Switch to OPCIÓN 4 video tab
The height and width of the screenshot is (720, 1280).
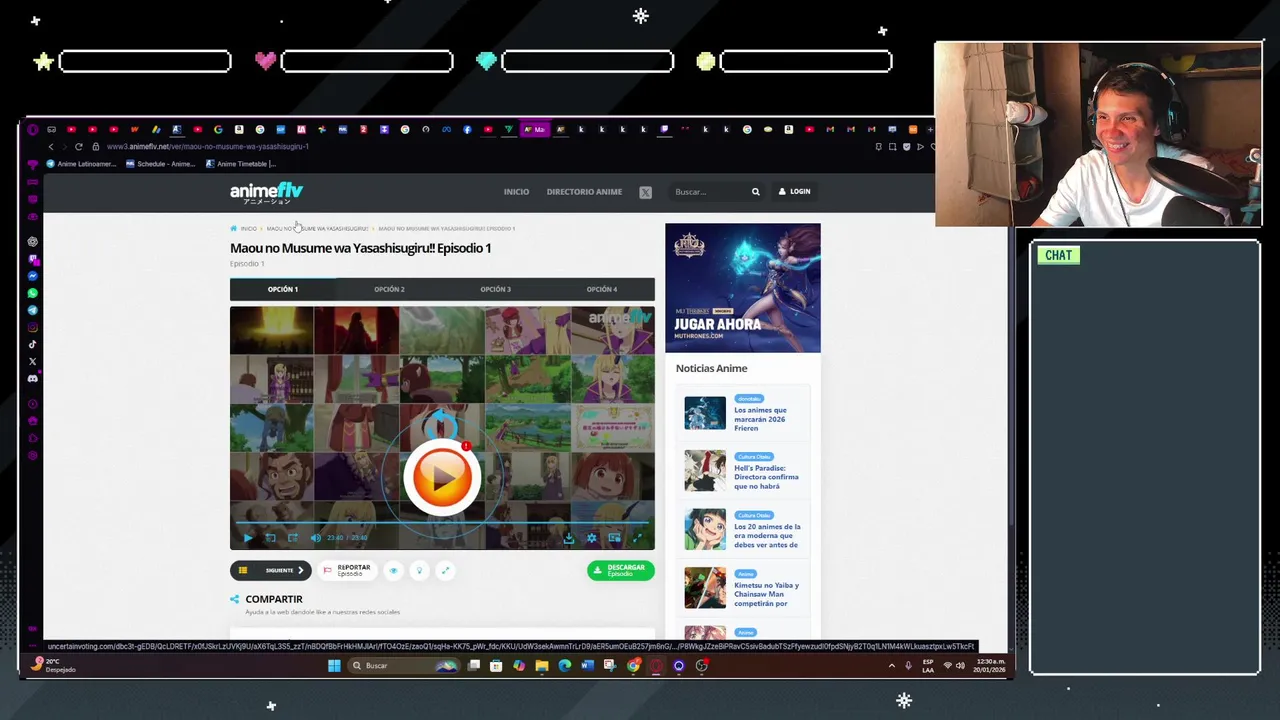pos(602,289)
